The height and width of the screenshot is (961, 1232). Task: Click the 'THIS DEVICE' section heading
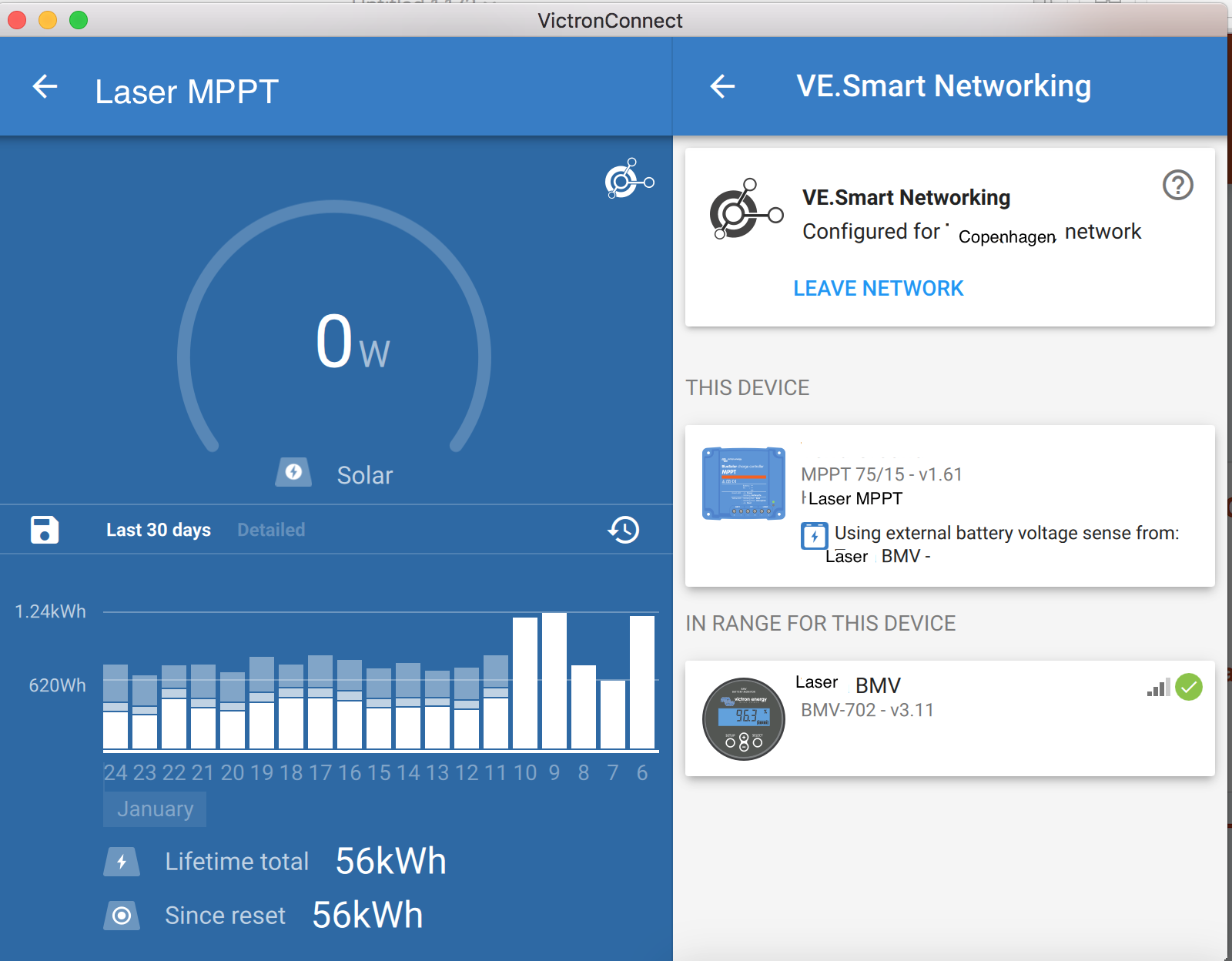click(748, 387)
